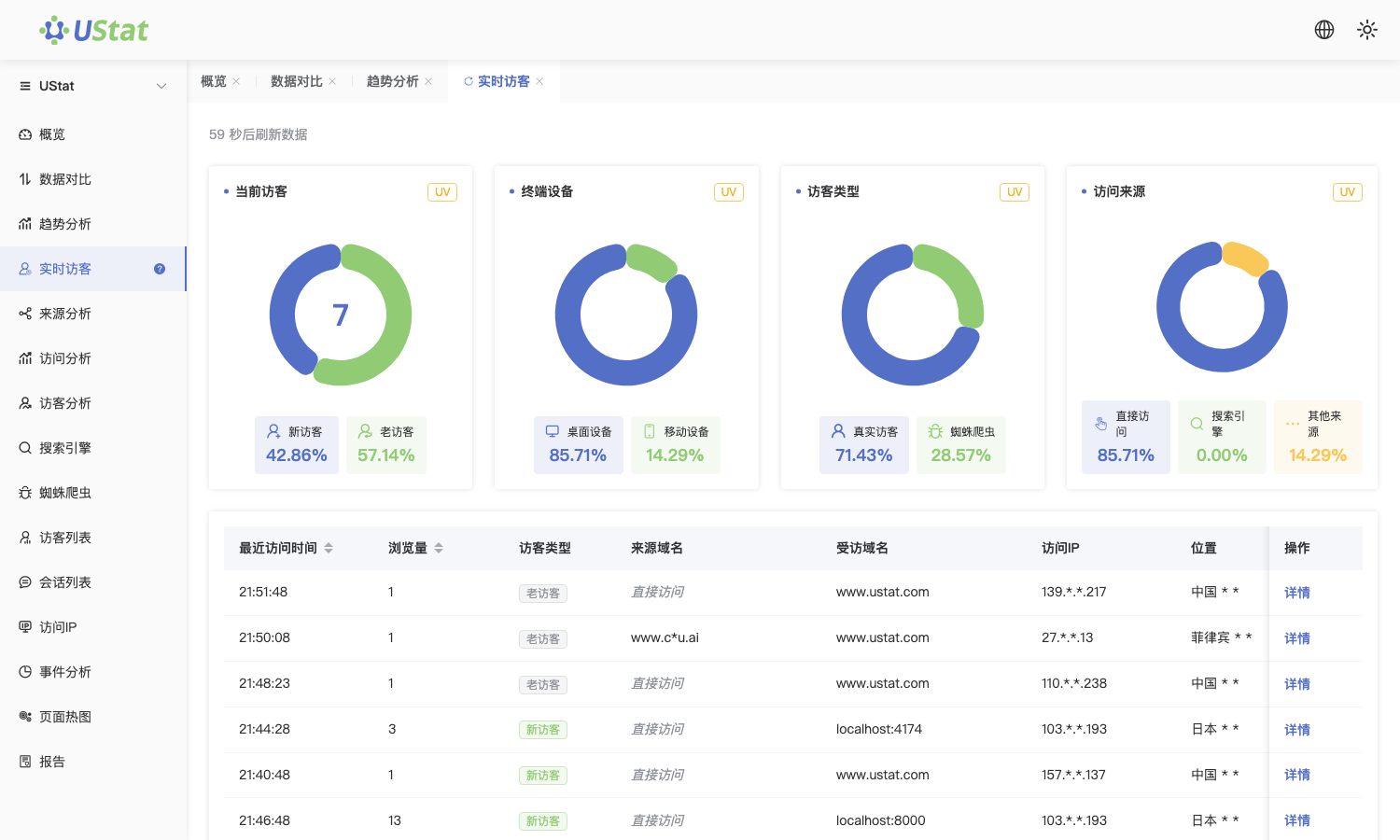The width and height of the screenshot is (1400, 840).
Task: Toggle UV tag on 访问来源 card
Action: click(1348, 192)
